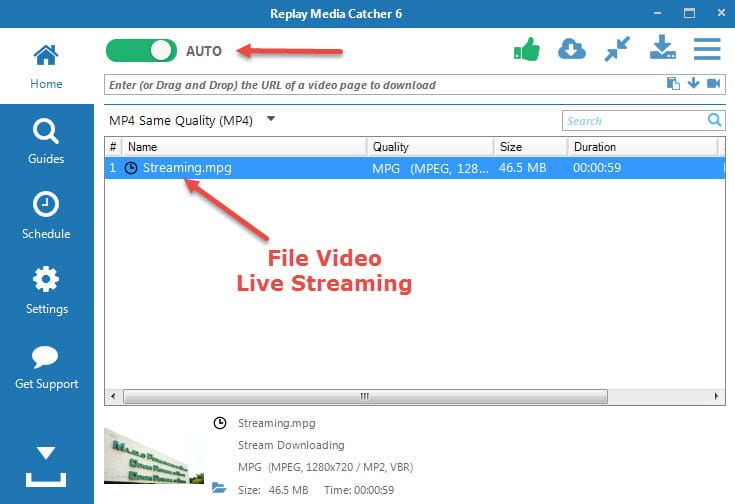Viewport: 735px width, 504px height.
Task: Click the open folder icon in details
Action: (218, 488)
